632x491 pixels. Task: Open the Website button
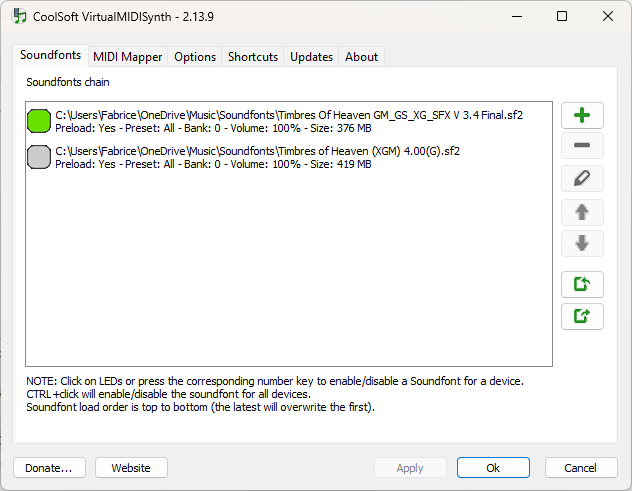coord(131,467)
